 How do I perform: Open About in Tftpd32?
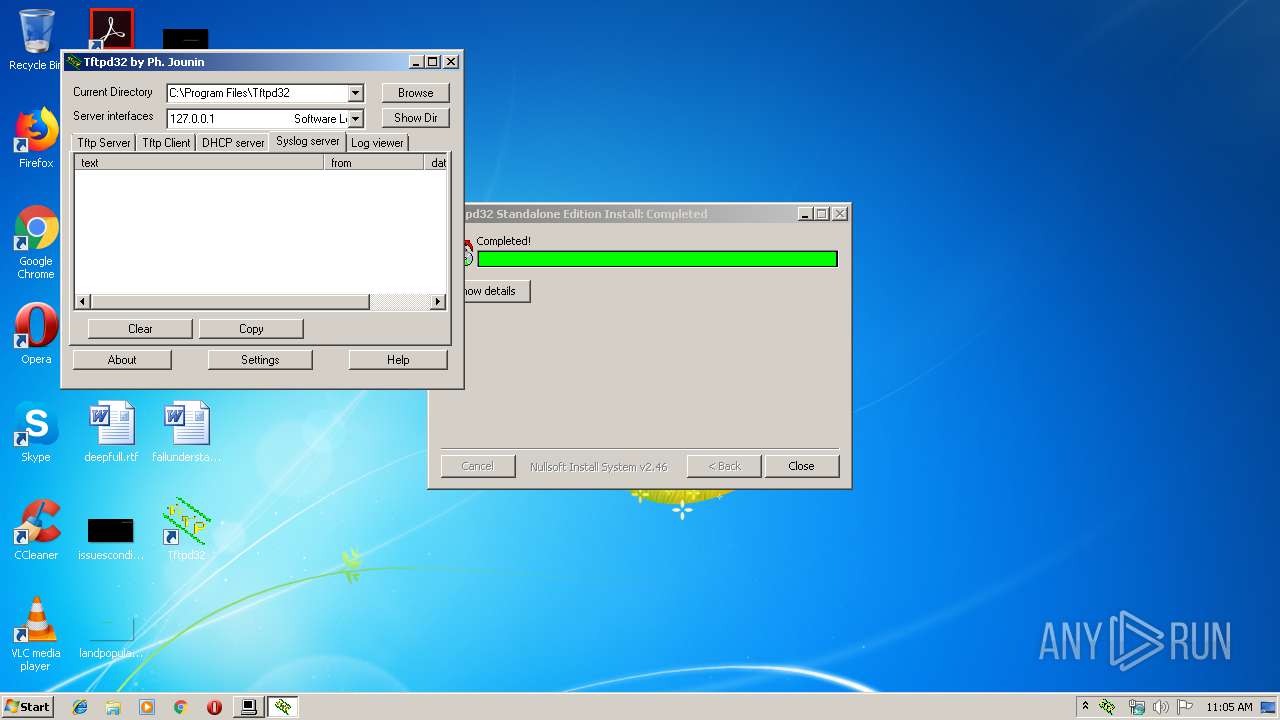pyautogui.click(x=122, y=360)
